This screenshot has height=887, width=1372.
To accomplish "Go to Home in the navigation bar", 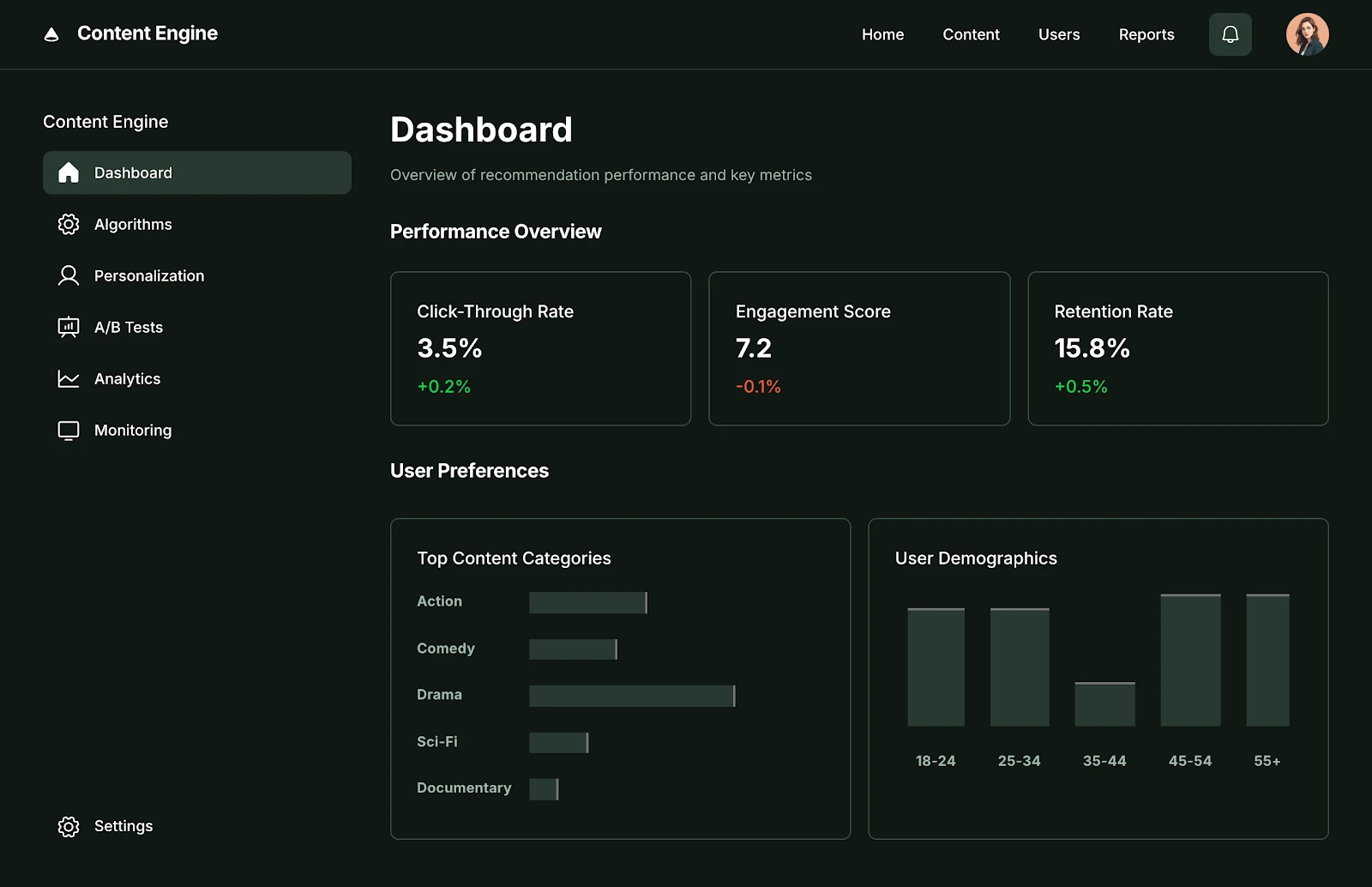I will 882,34.
